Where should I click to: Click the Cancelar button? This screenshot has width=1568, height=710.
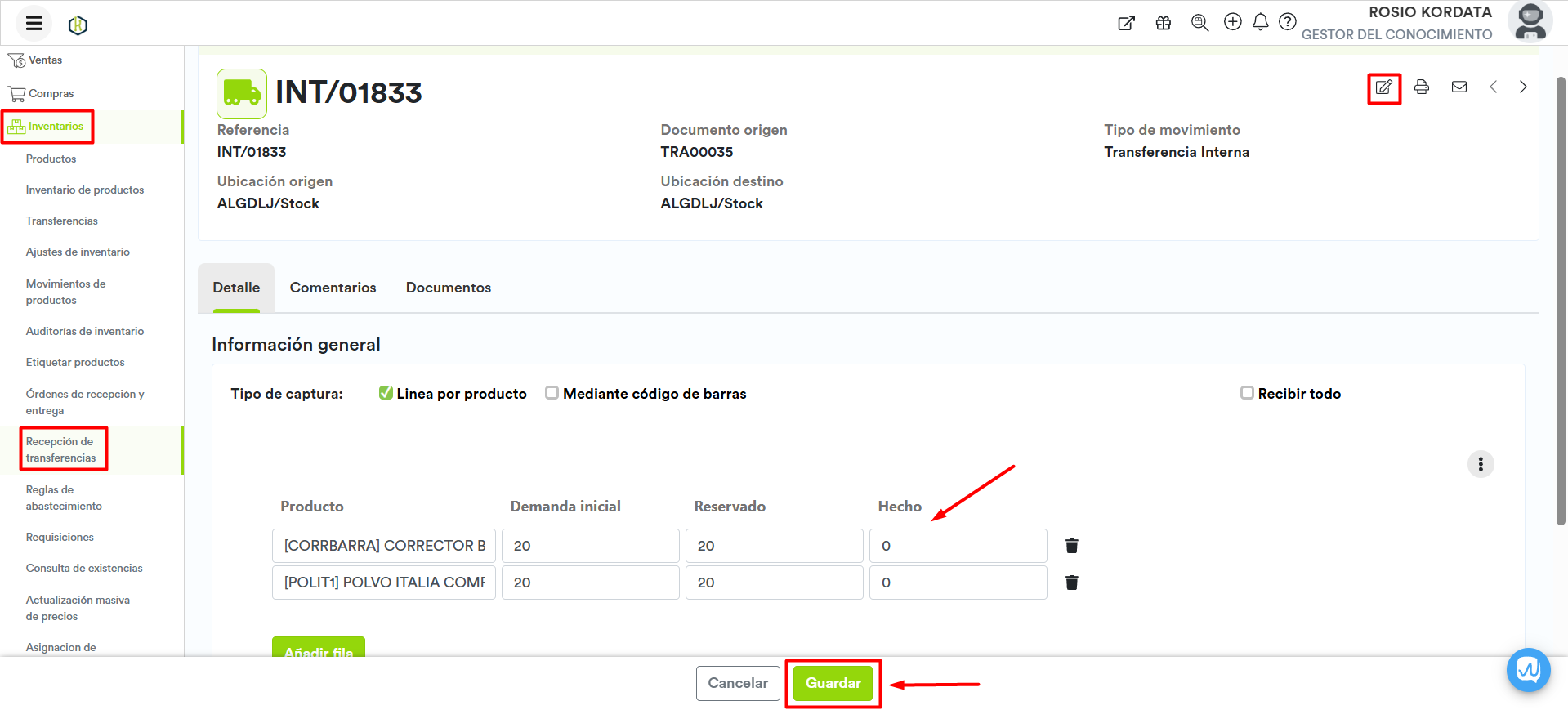point(737,683)
